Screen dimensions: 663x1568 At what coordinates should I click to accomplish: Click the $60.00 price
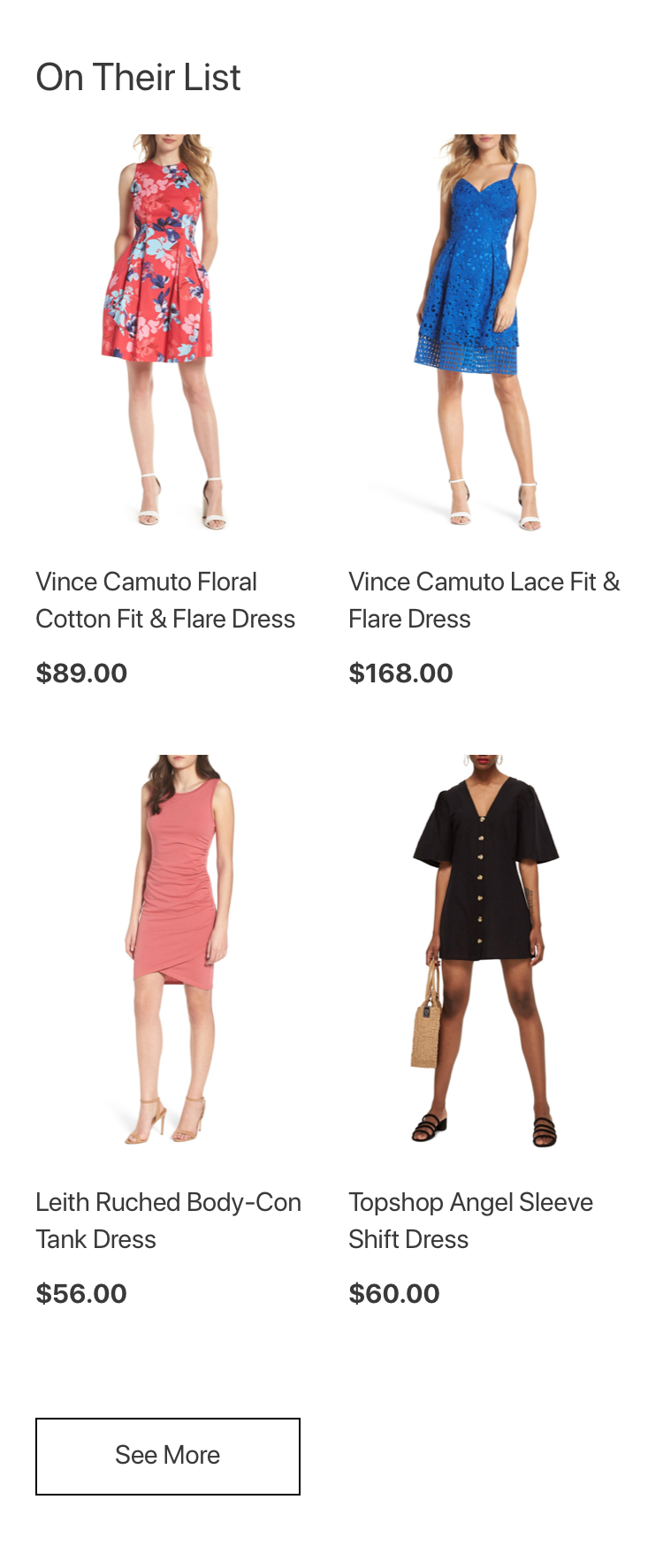[394, 1294]
